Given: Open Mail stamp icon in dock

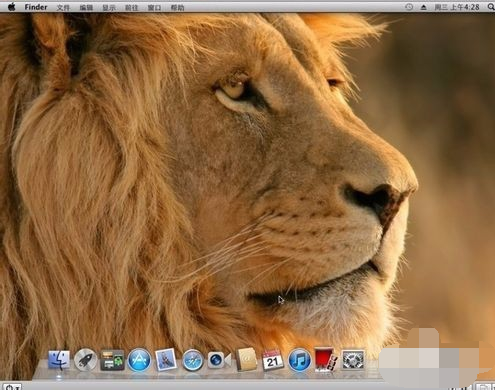Looking at the screenshot, I should [166, 360].
